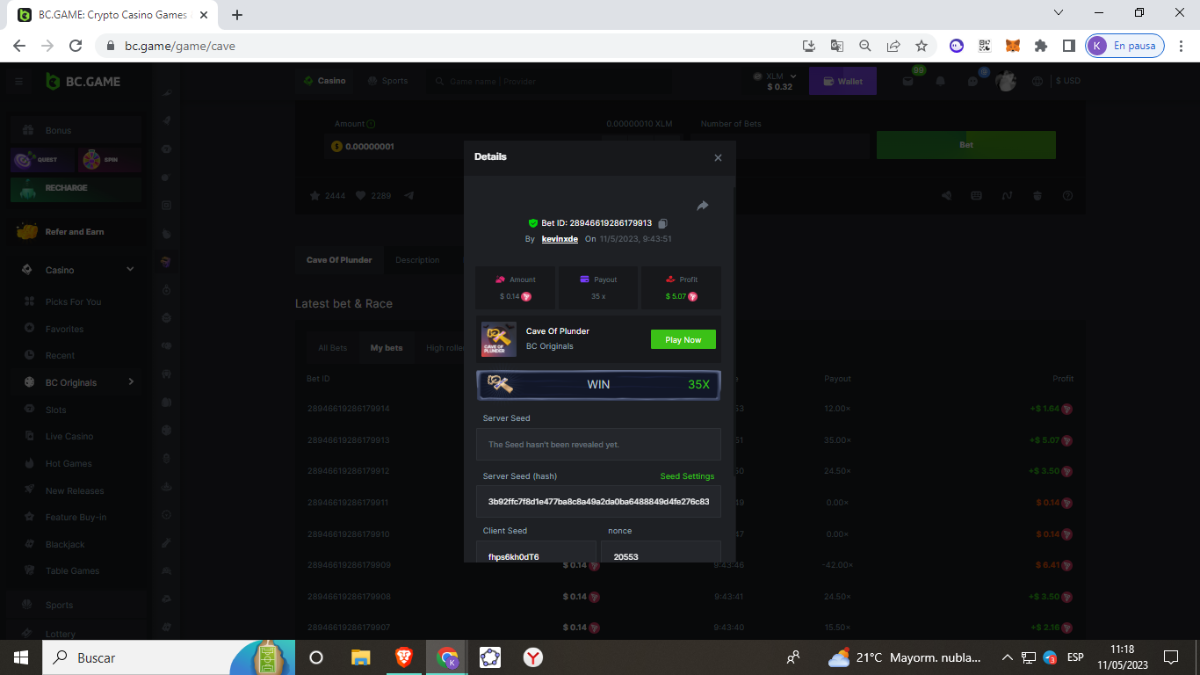
Task: Open Seed Settings link
Action: click(x=687, y=476)
